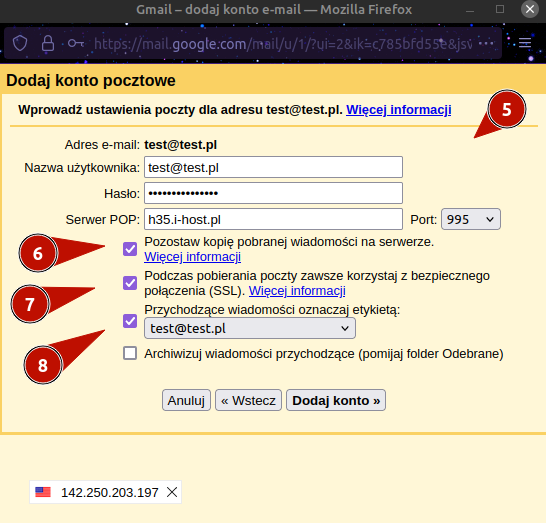Open the Port 995 dropdown
Screen dimensions: 546x523
pos(471,219)
